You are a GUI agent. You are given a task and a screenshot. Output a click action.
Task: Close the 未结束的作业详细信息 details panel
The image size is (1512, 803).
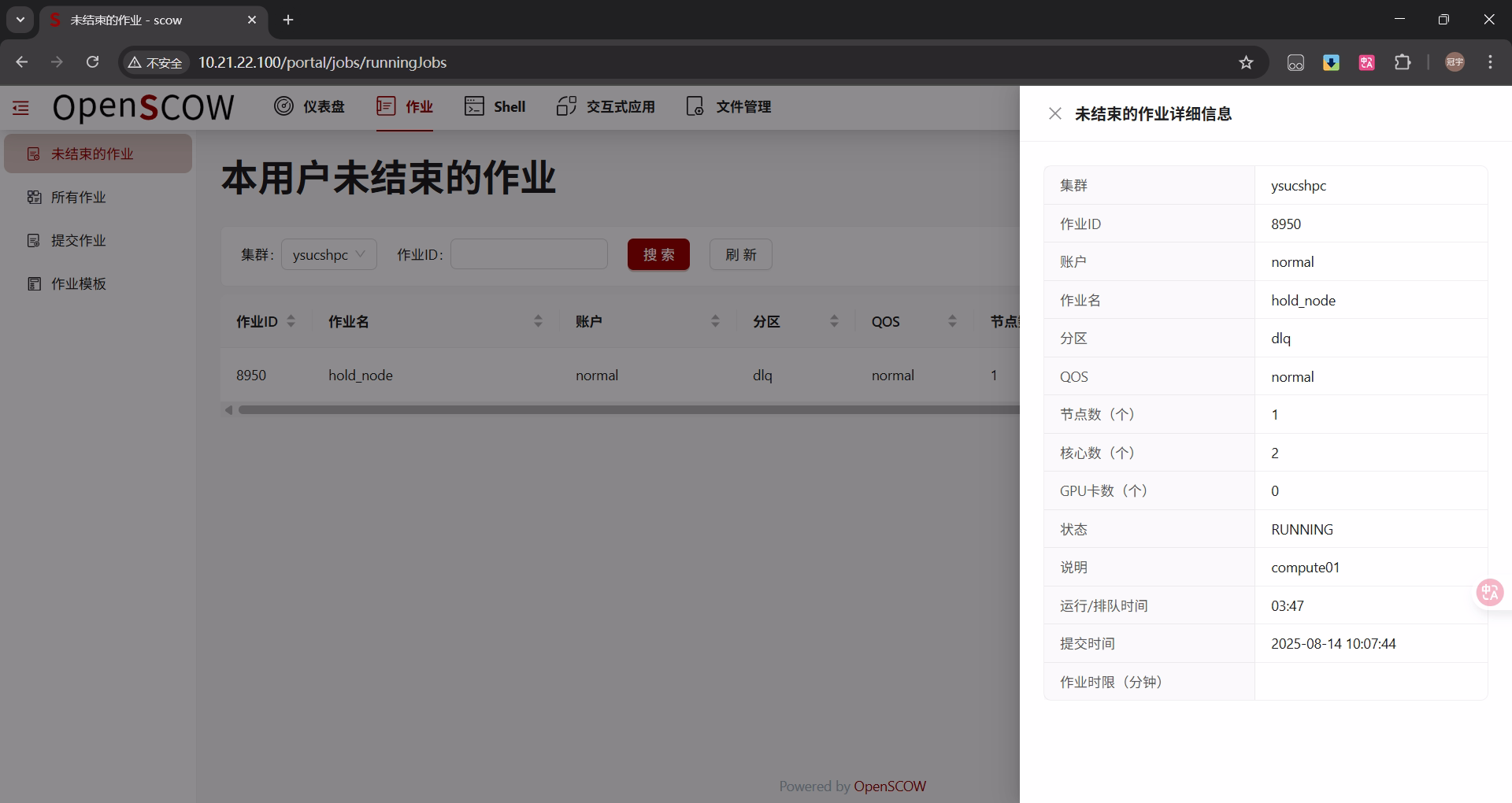coord(1055,113)
